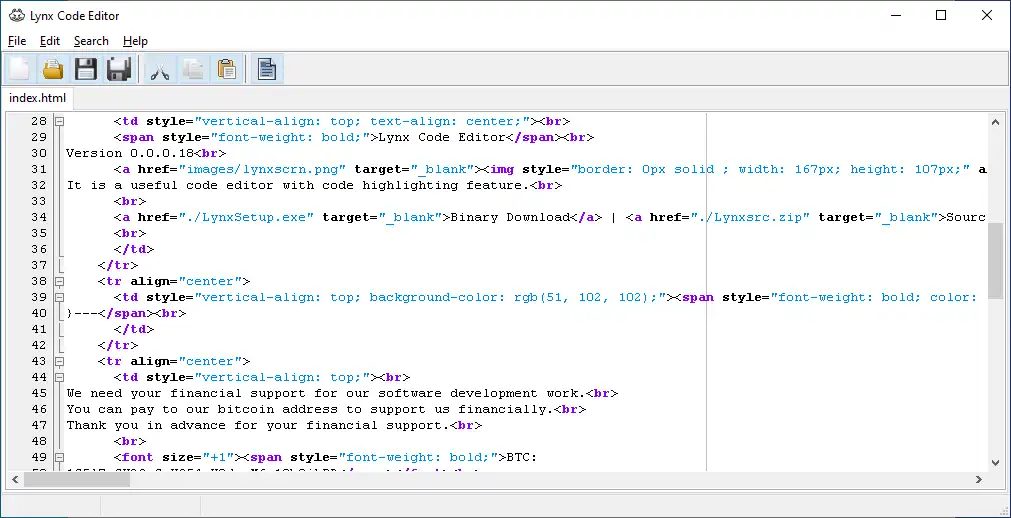Maximize the Lynx Code Editor window
This screenshot has height=518, width=1011.
click(x=941, y=15)
